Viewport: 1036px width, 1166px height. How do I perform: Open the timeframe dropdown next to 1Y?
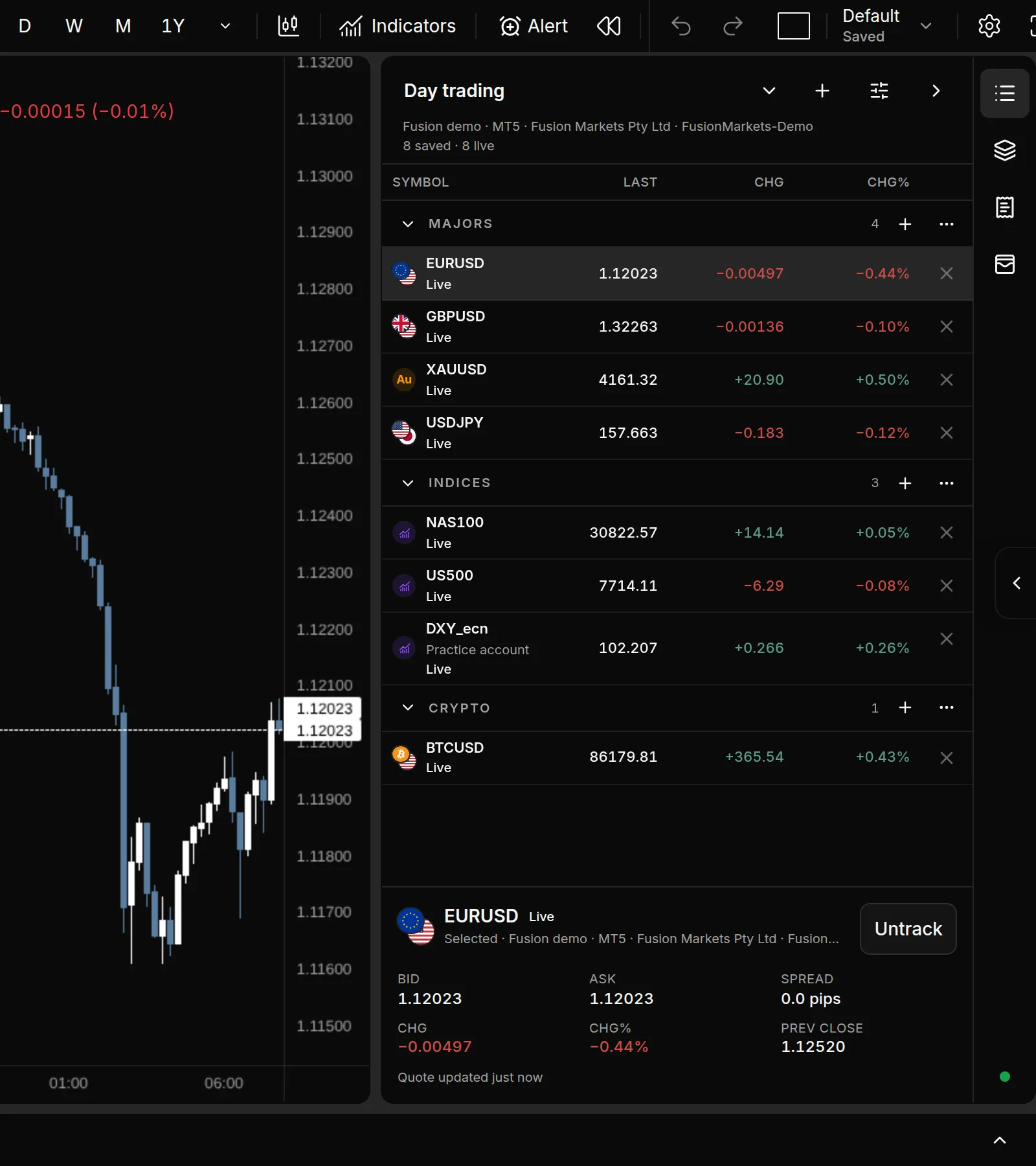(225, 26)
